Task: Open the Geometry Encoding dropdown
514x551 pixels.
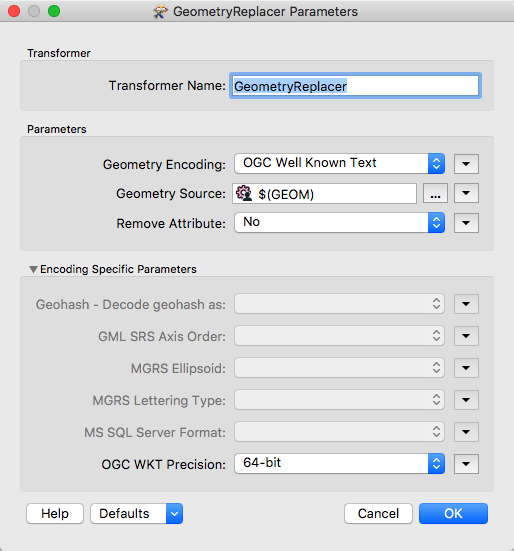Action: point(339,163)
